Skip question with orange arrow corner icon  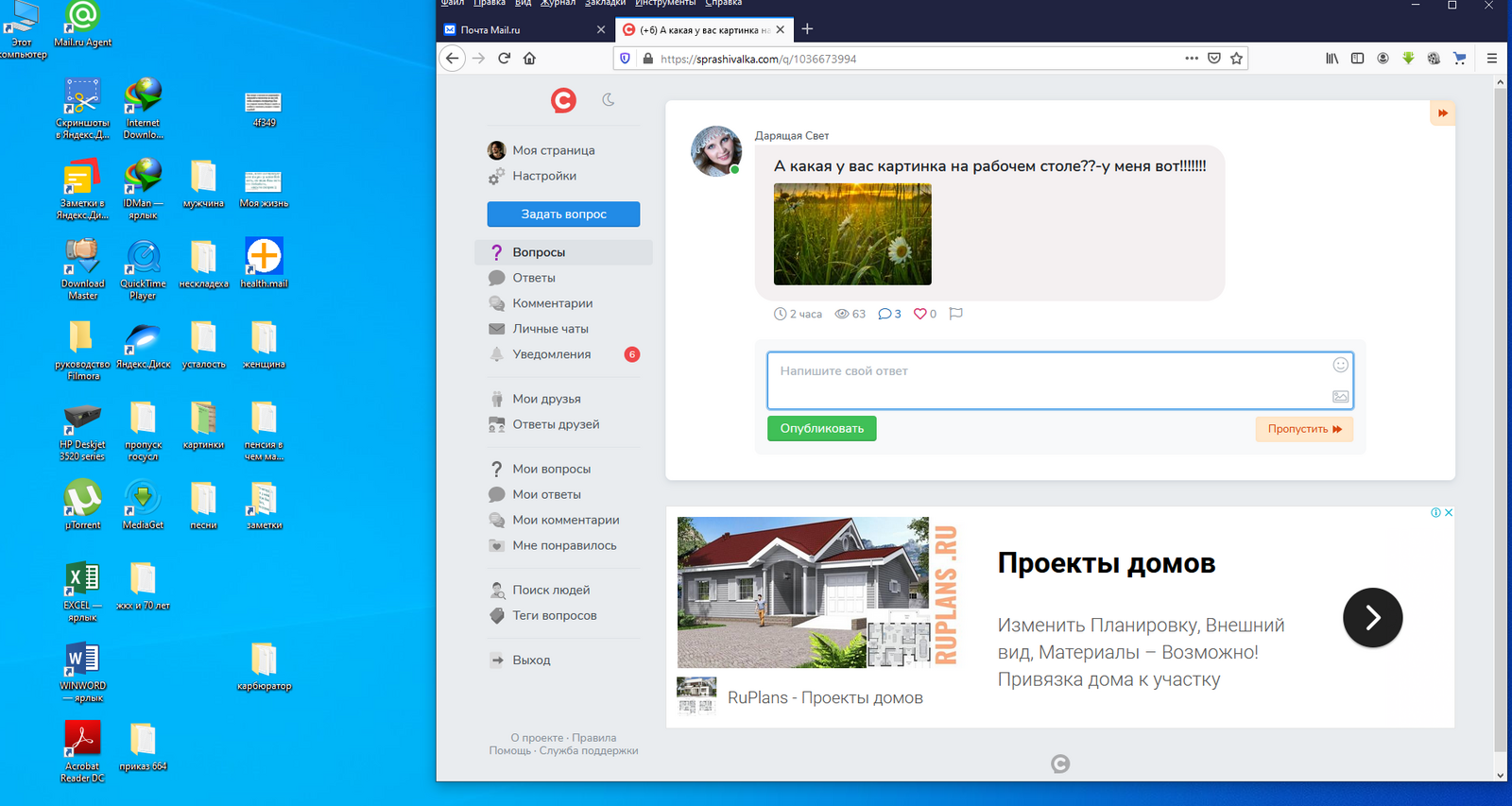[x=1442, y=113]
